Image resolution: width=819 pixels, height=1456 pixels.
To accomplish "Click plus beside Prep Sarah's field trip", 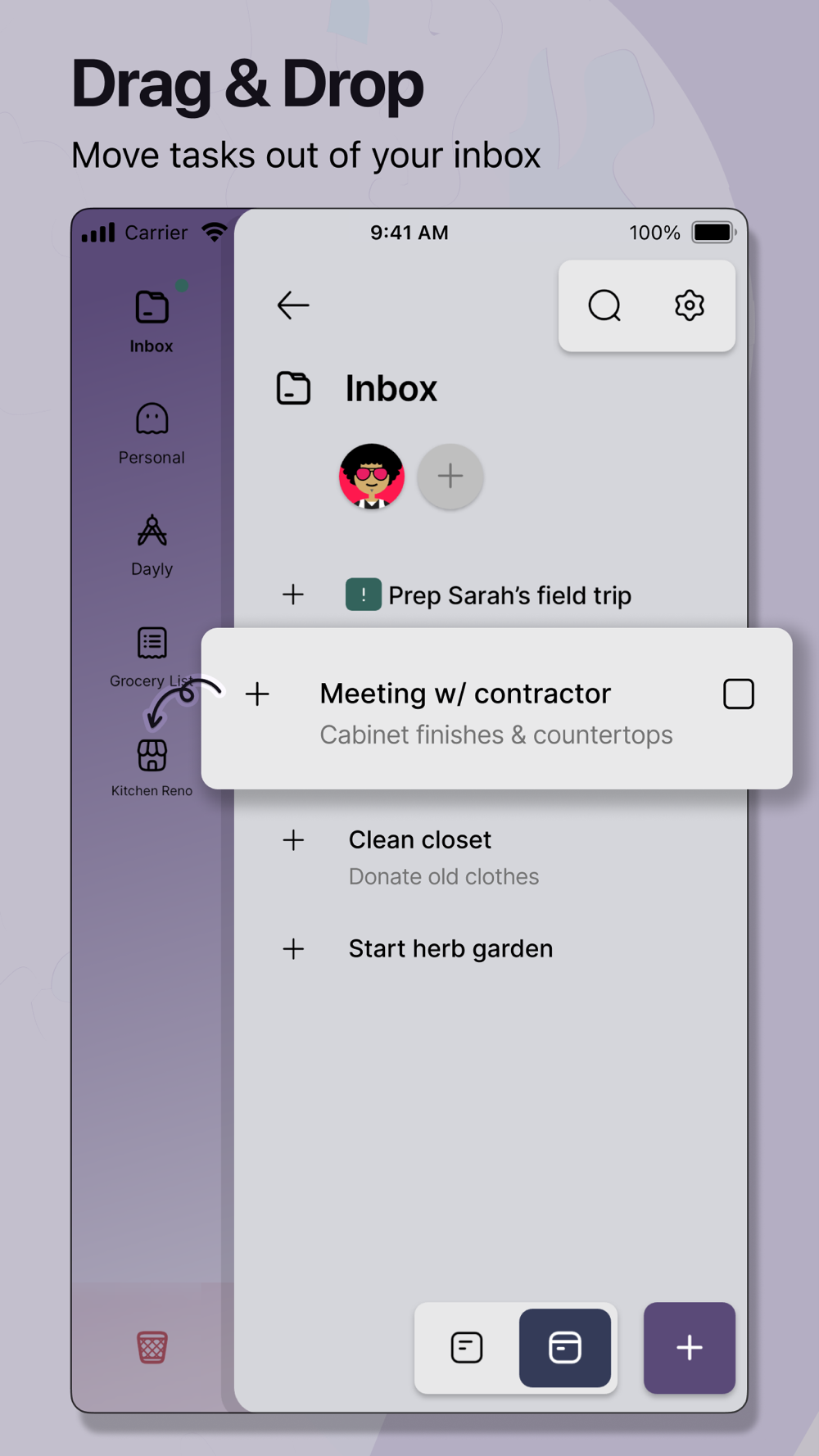I will [293, 595].
